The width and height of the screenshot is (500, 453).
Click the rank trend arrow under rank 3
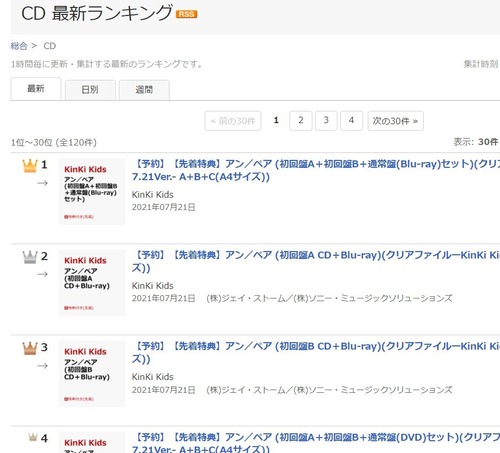tap(42, 366)
